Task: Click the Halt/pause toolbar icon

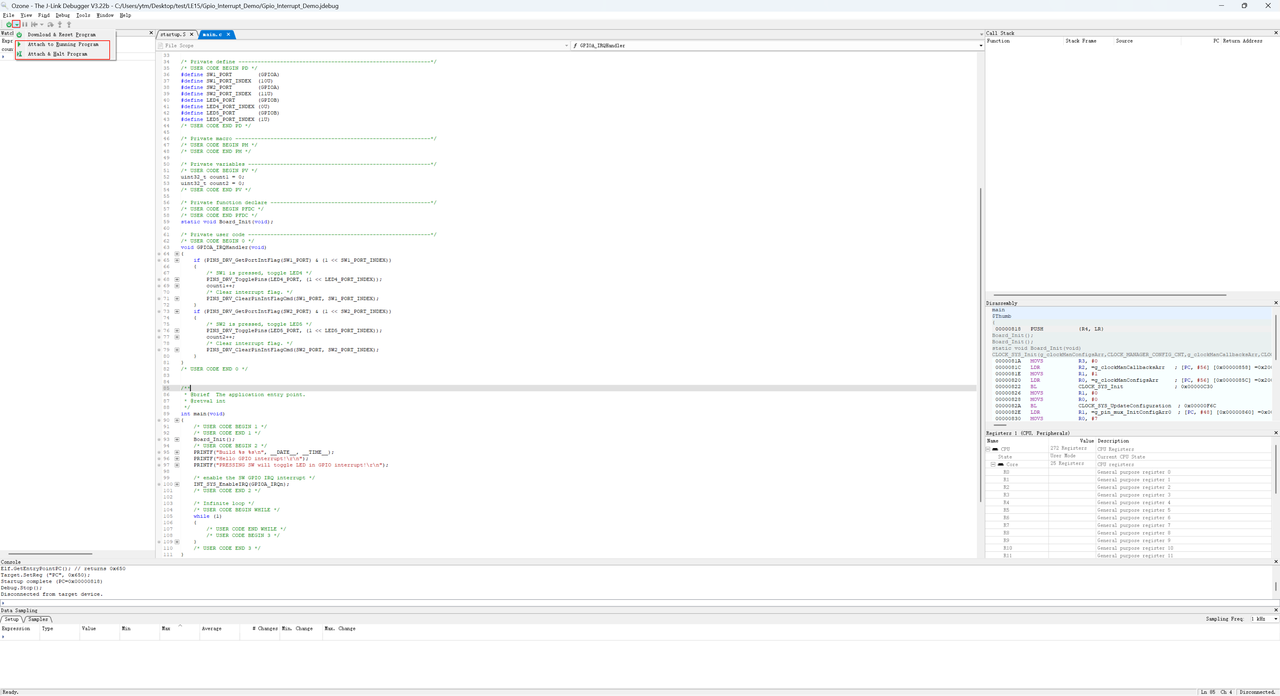Action: pyautogui.click(x=25, y=24)
